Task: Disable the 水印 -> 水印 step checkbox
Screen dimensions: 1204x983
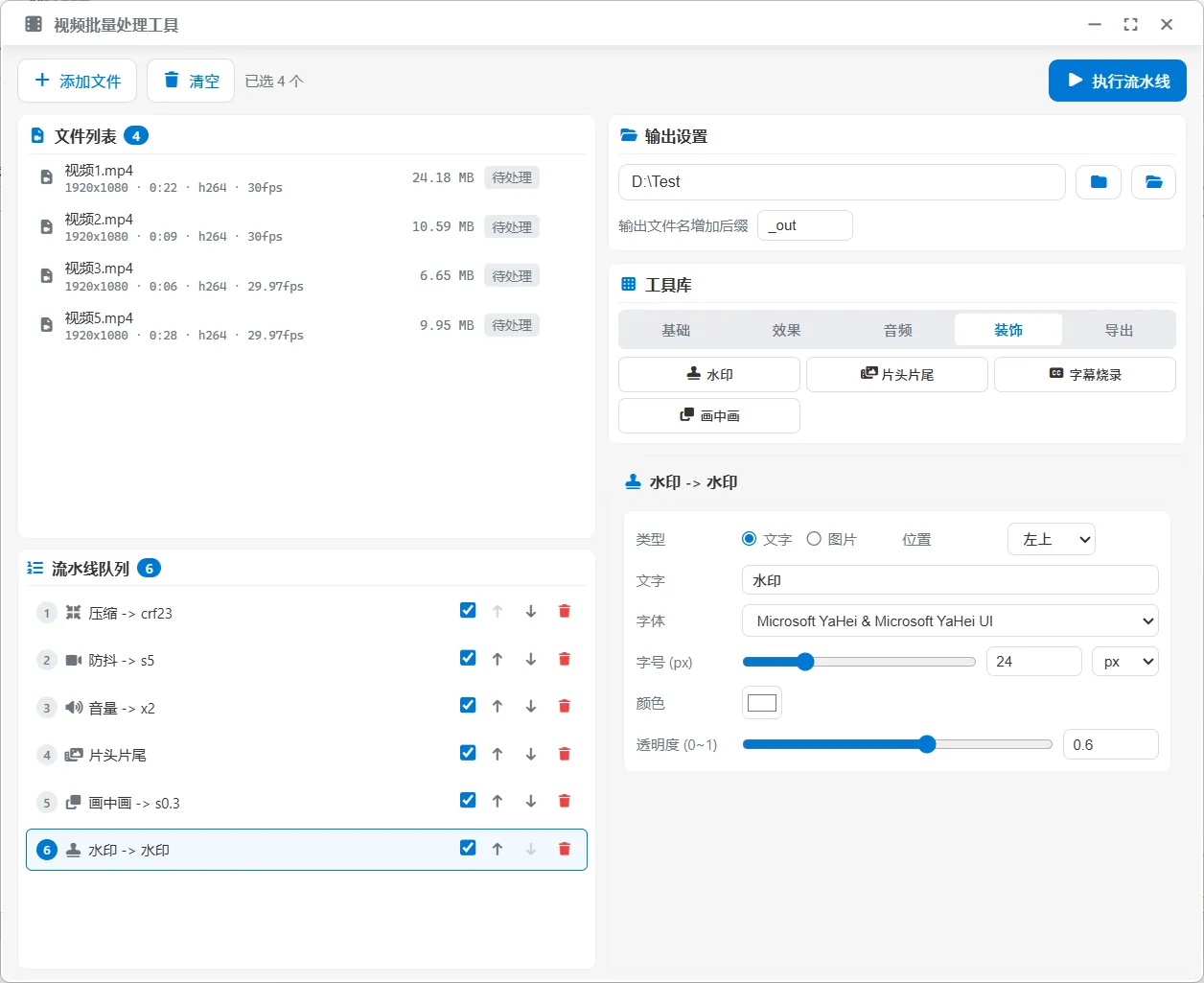Action: (468, 848)
